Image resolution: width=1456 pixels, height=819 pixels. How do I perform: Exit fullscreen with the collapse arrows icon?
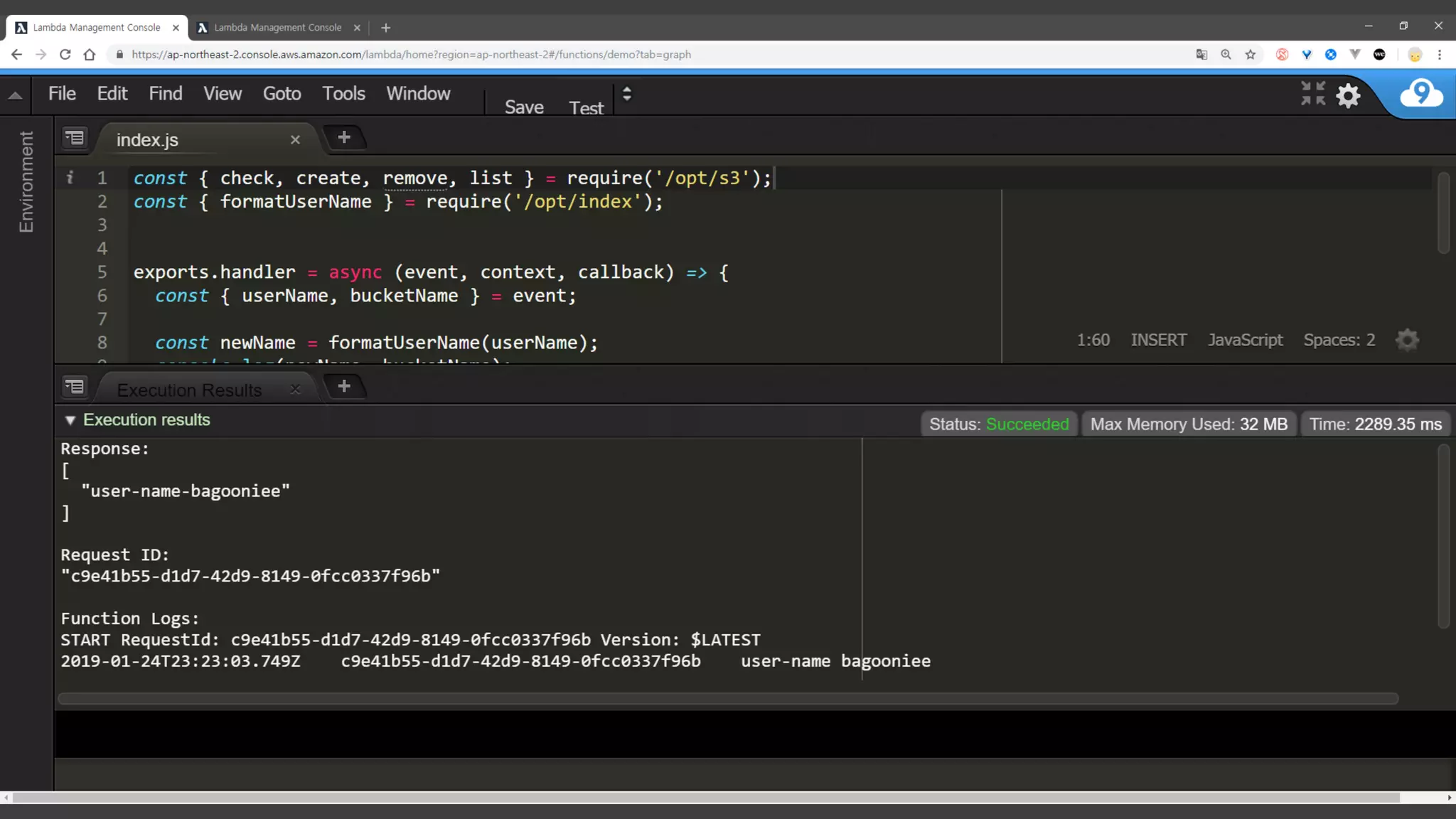click(1312, 93)
